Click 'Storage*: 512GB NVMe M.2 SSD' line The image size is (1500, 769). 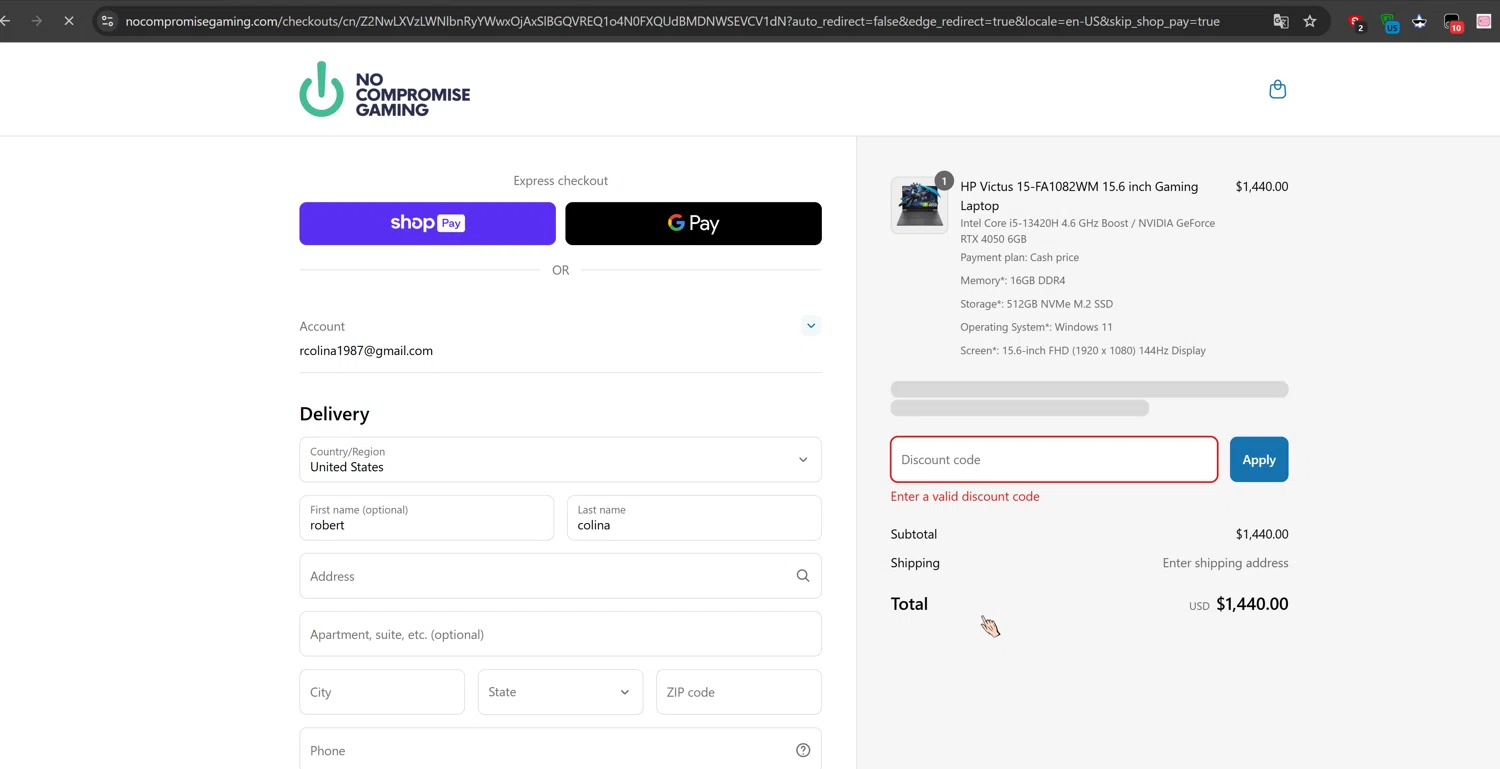[x=1036, y=304]
